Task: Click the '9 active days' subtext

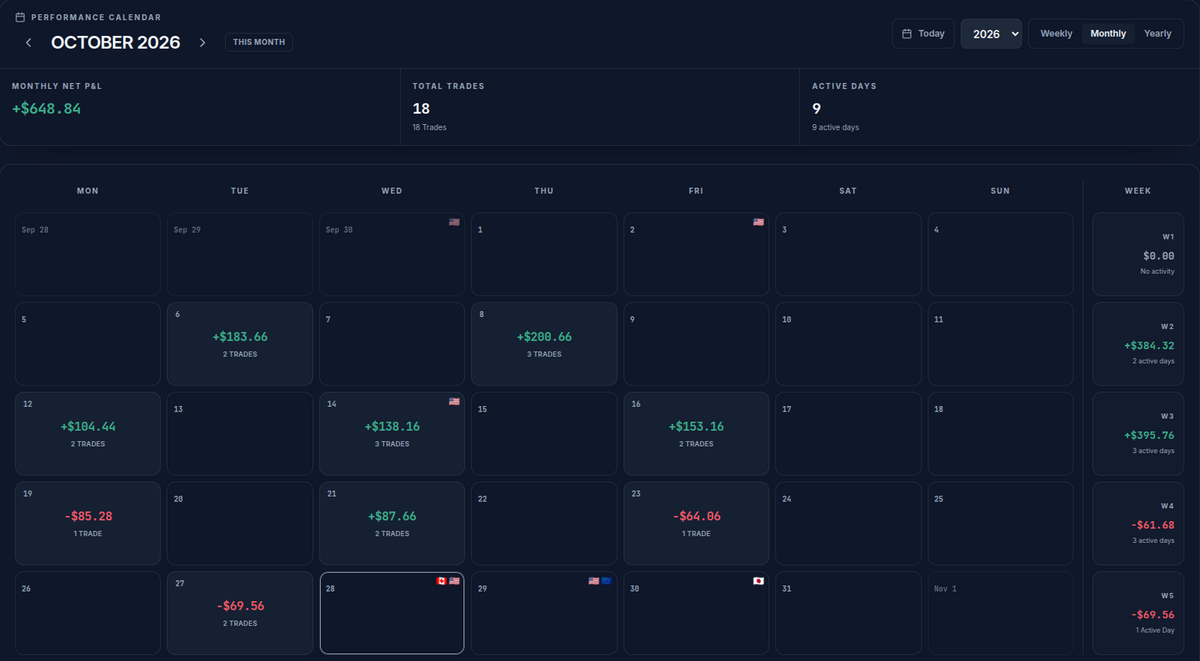Action: tap(835, 128)
